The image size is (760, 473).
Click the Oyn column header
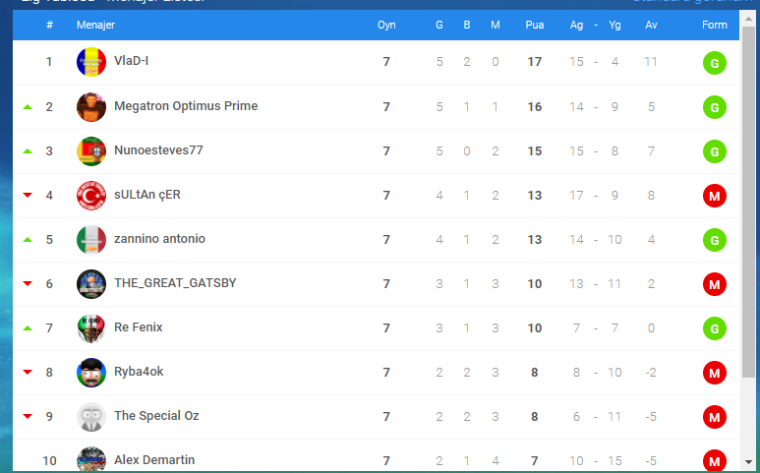point(386,25)
